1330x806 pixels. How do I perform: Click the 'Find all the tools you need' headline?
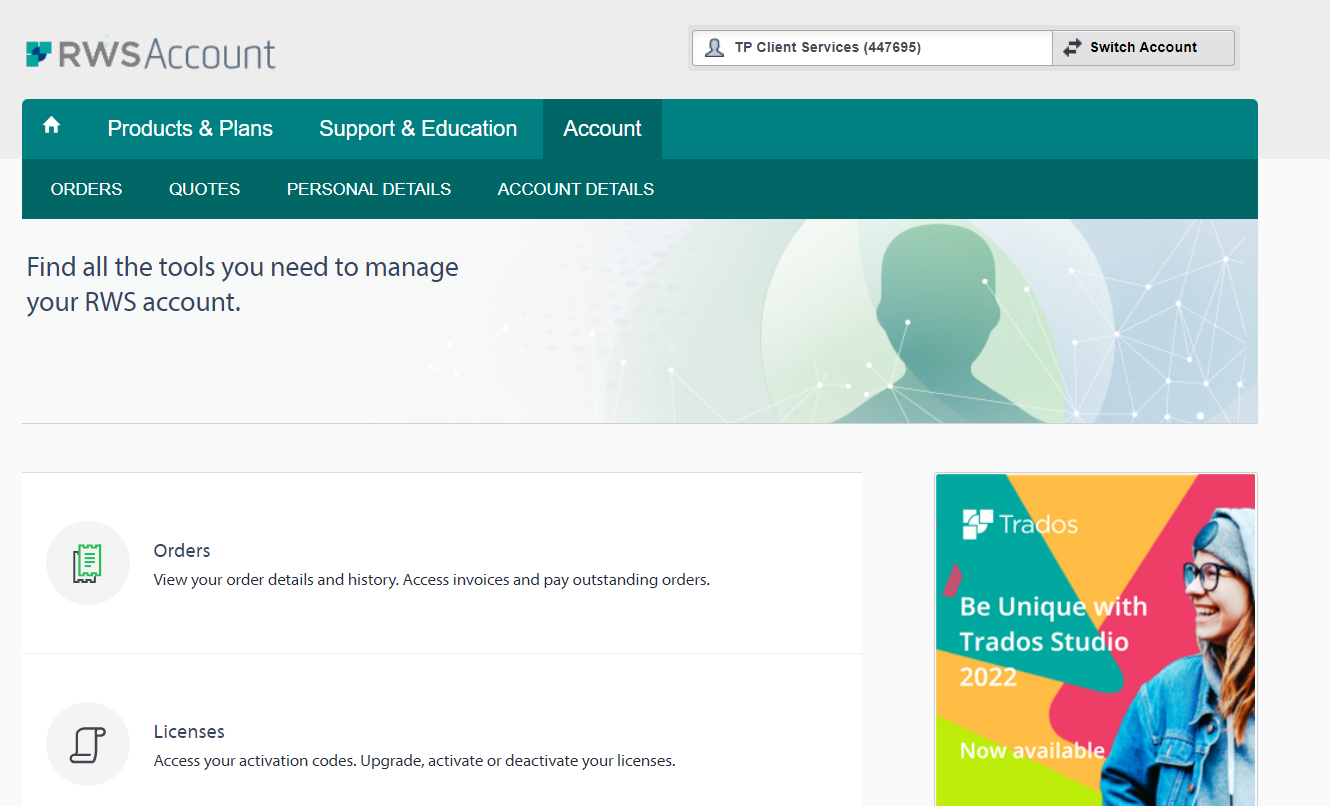click(242, 284)
